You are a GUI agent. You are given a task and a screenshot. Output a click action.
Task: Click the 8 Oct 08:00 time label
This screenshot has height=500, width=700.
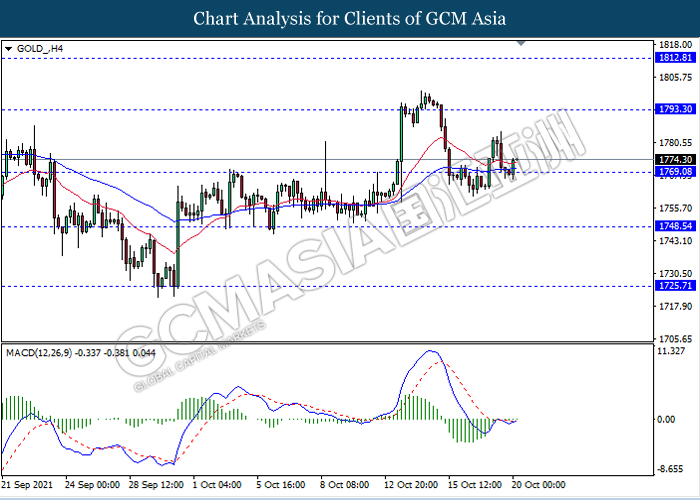345,485
